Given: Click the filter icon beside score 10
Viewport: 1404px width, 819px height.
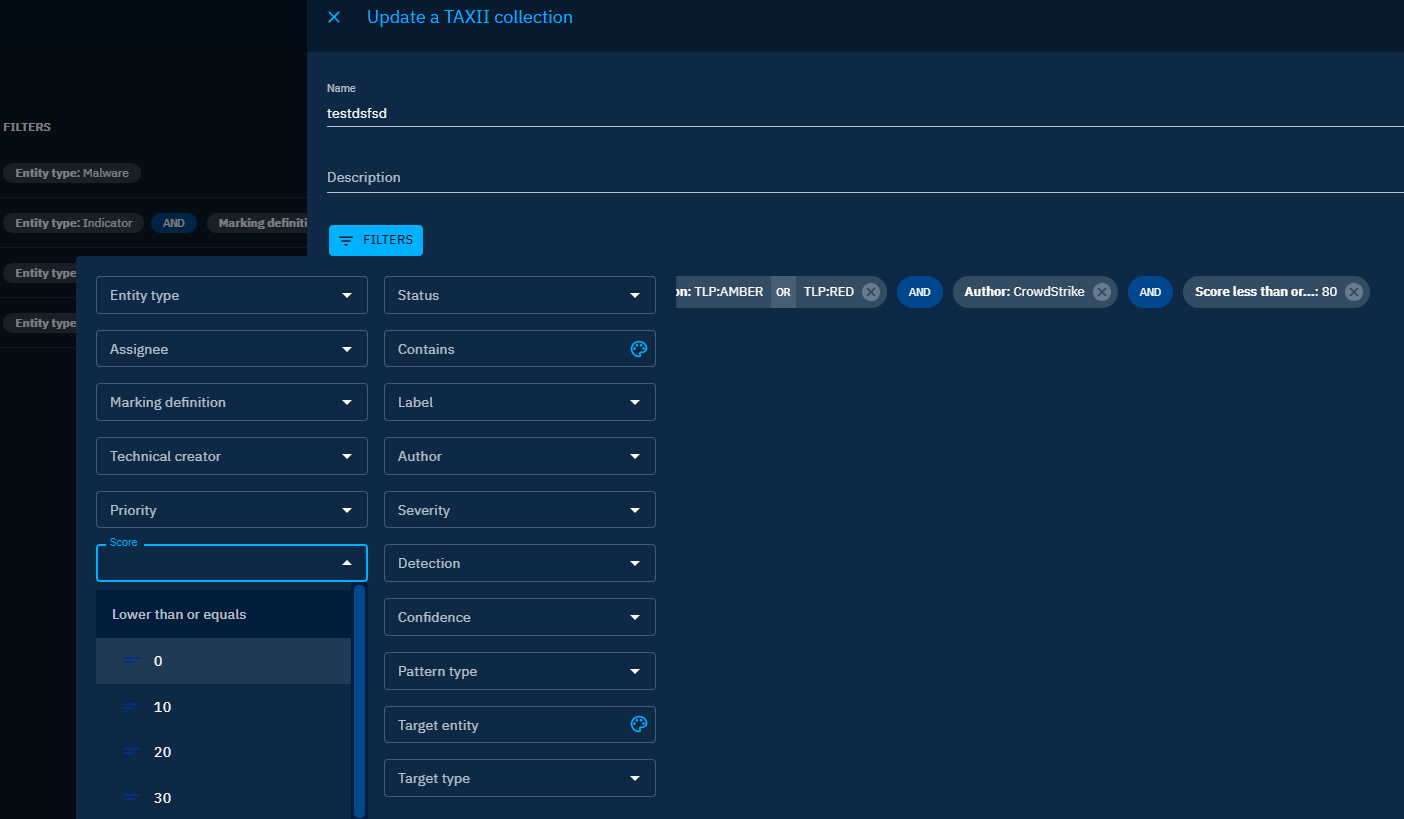Looking at the screenshot, I should [x=132, y=707].
